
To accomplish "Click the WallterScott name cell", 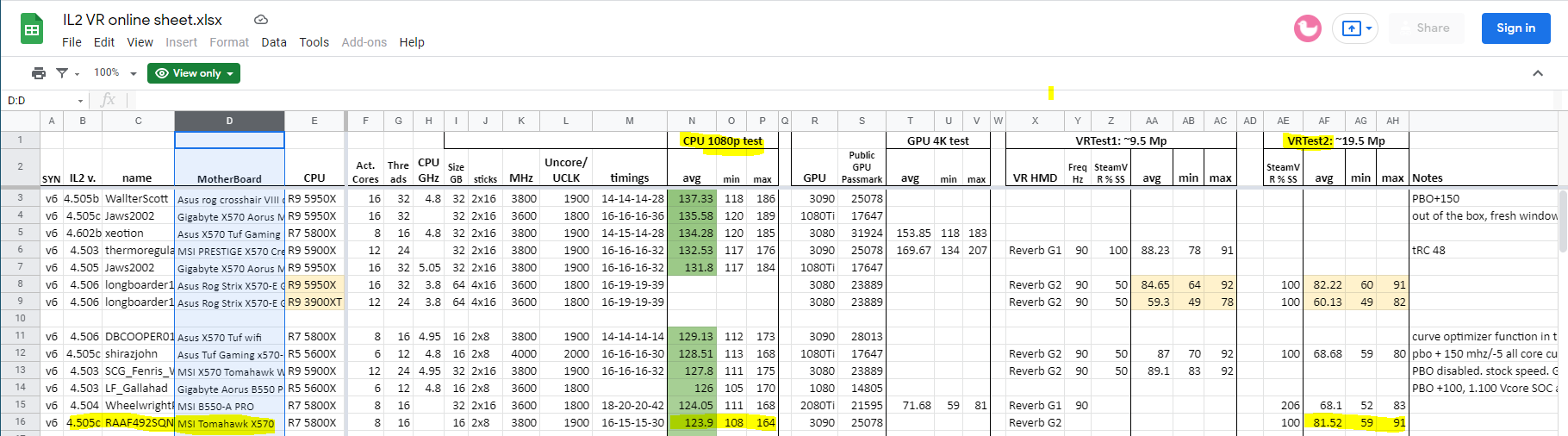I will (138, 198).
